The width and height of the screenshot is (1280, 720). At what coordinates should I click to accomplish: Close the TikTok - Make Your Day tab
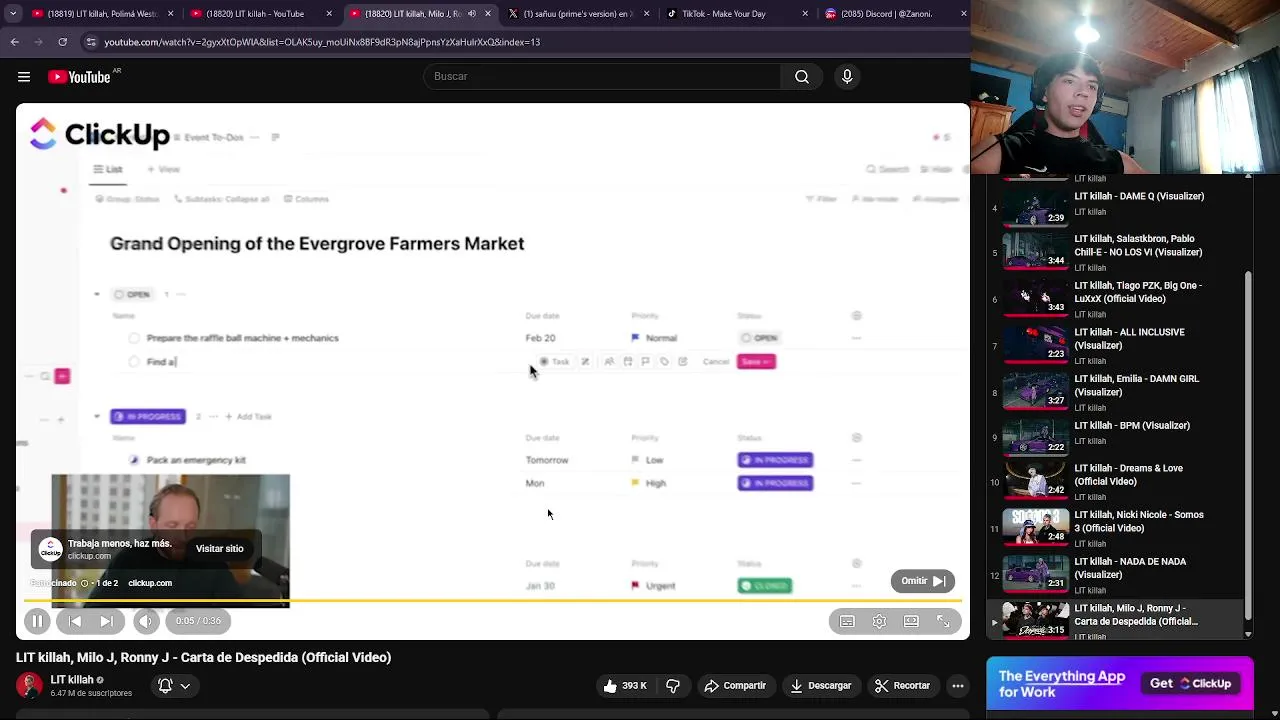click(805, 14)
